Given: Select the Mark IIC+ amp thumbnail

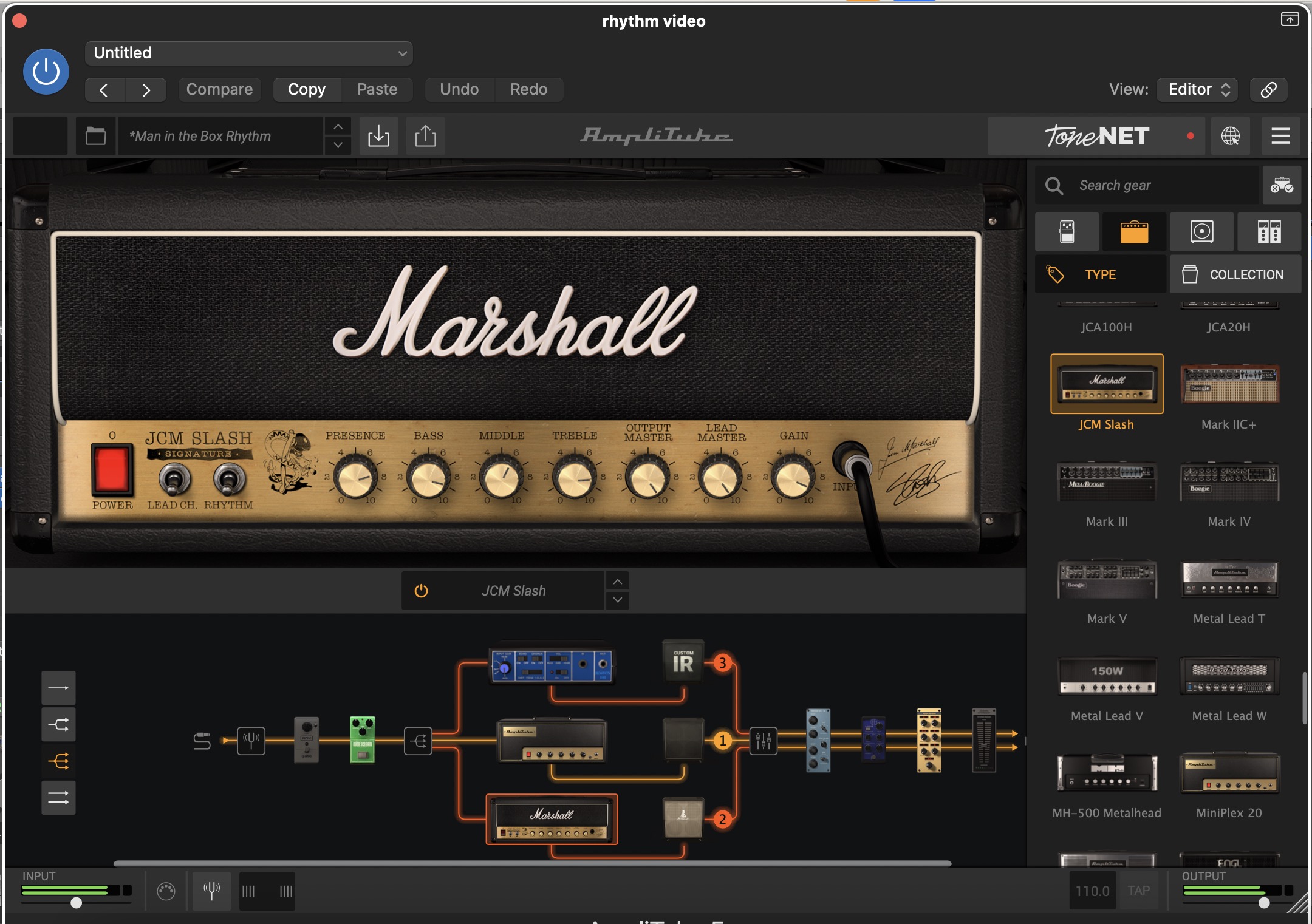Looking at the screenshot, I should click(x=1229, y=384).
